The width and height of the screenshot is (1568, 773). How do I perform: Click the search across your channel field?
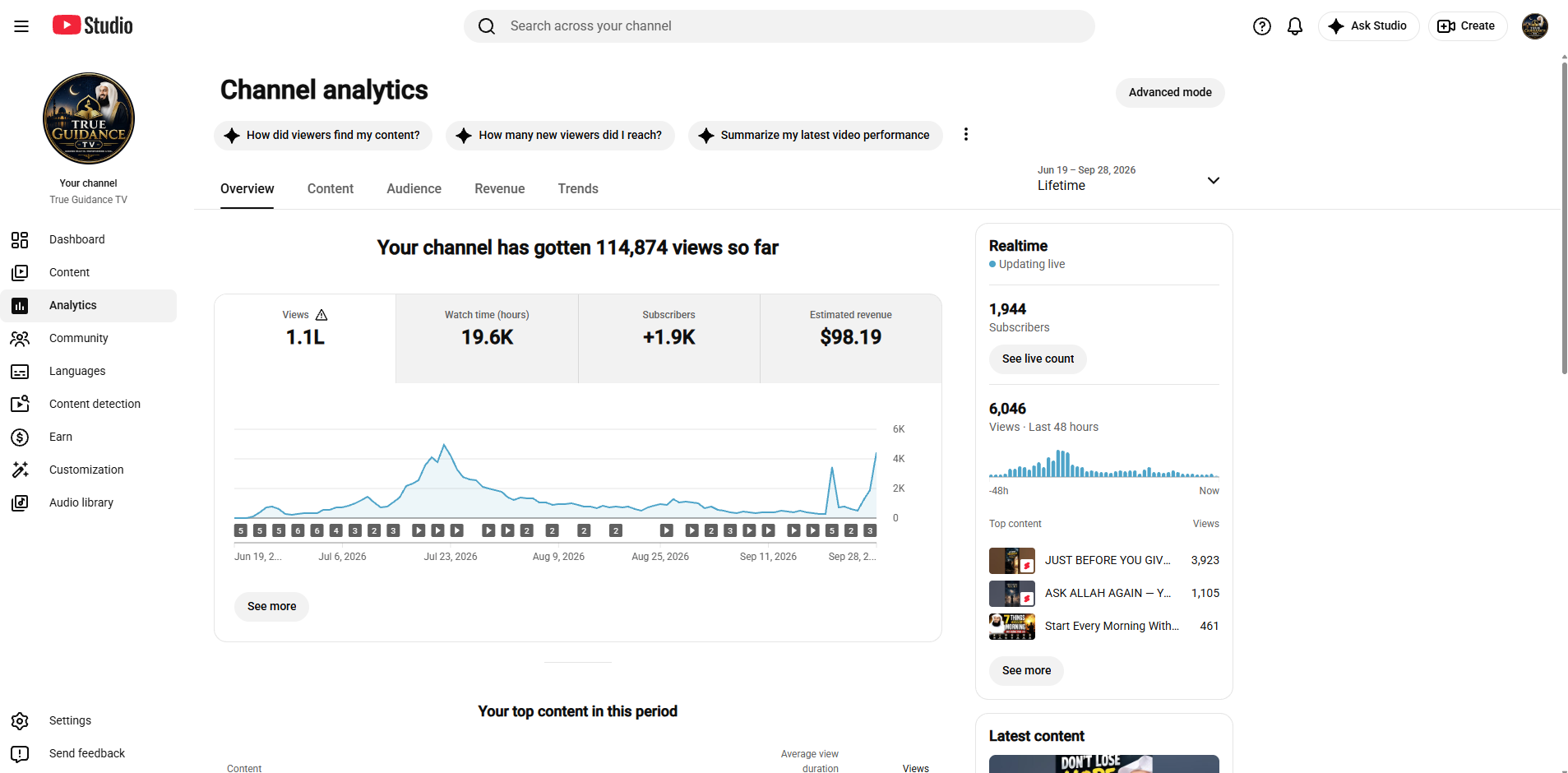pos(779,26)
